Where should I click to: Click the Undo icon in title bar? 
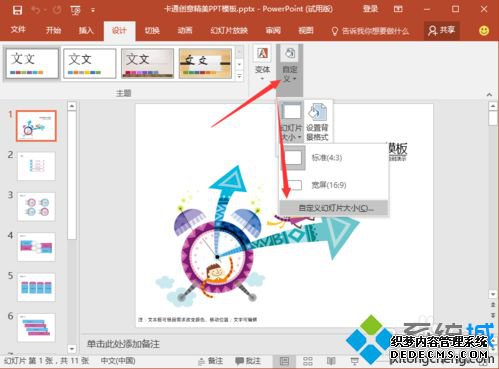click(36, 10)
